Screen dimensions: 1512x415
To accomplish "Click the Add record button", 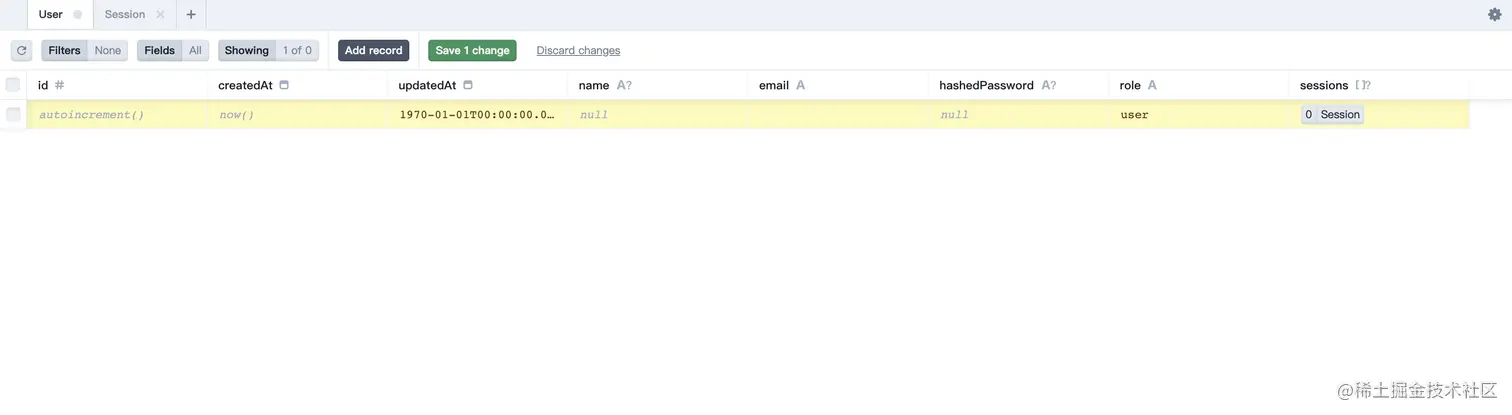I will coord(373,50).
